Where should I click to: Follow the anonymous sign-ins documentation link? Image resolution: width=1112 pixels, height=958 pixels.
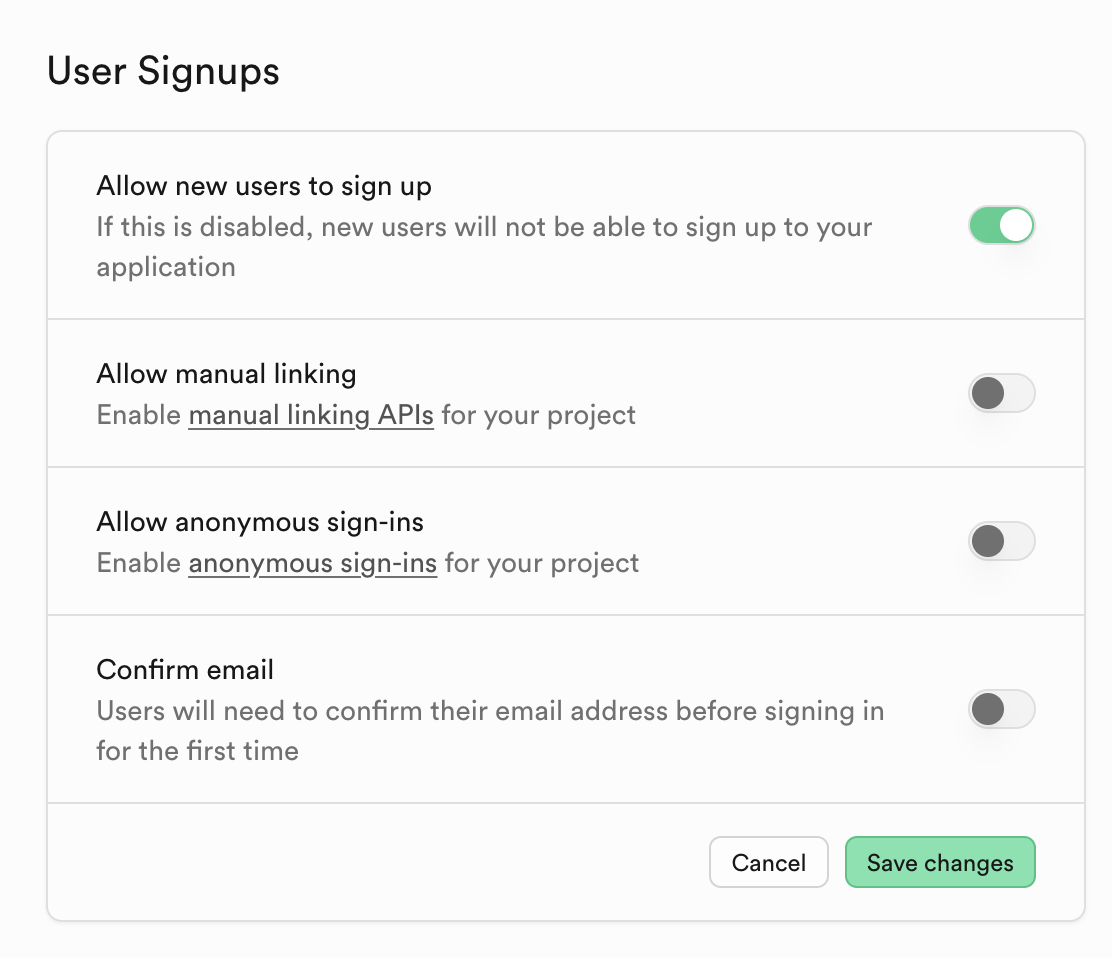313,563
